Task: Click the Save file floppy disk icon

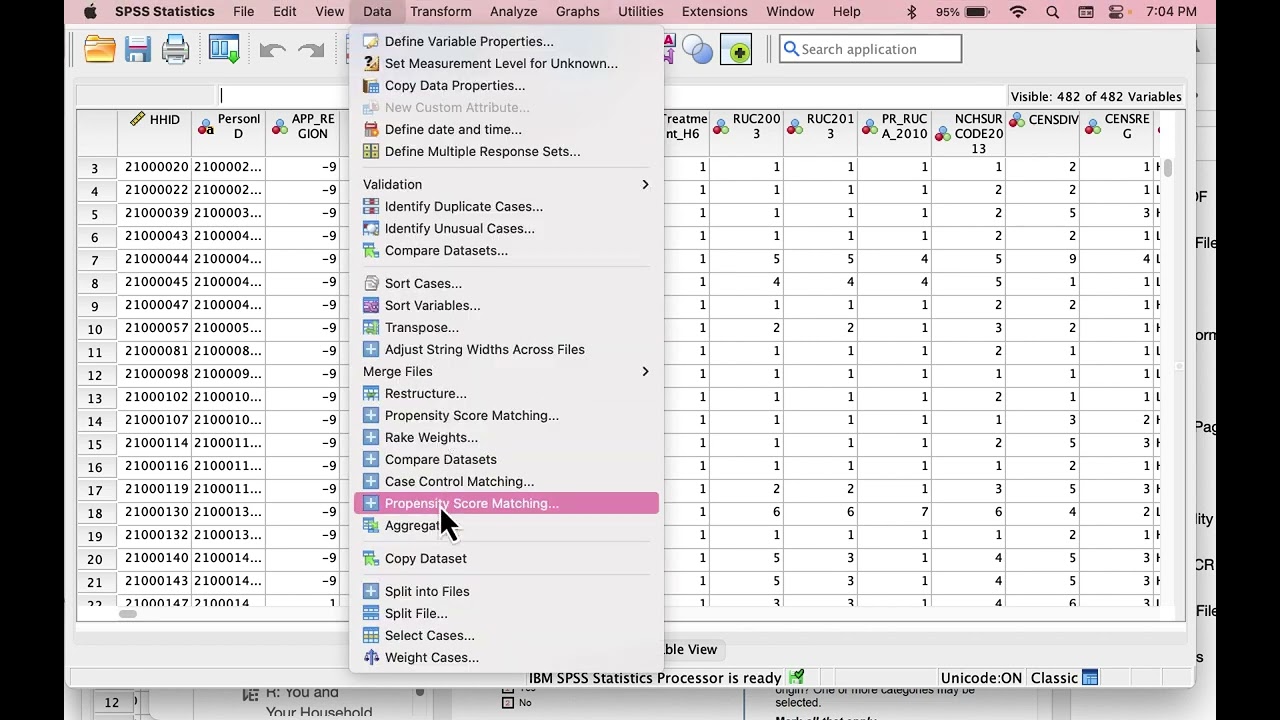Action: coord(138,49)
